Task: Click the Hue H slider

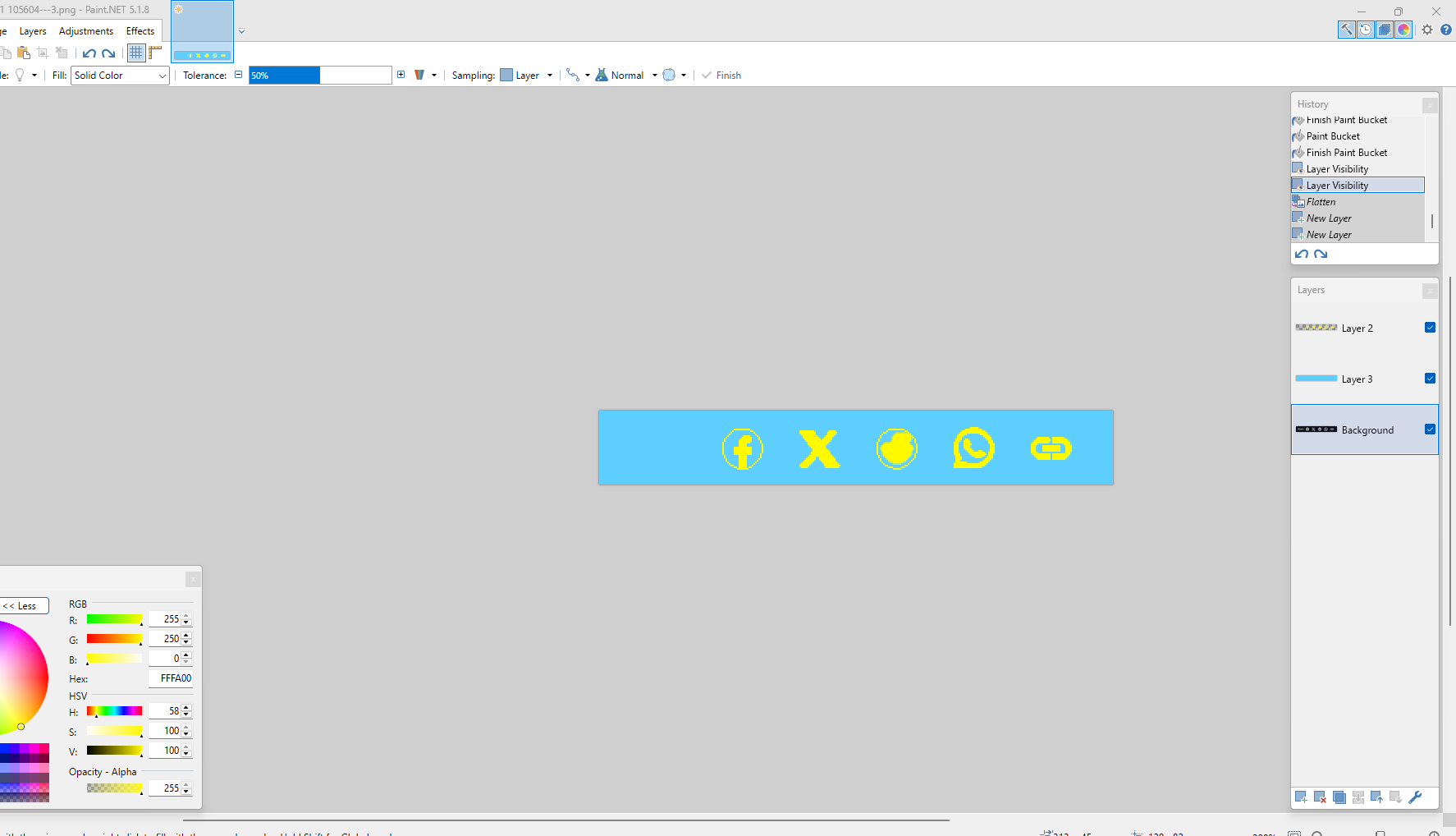Action: click(x=115, y=711)
